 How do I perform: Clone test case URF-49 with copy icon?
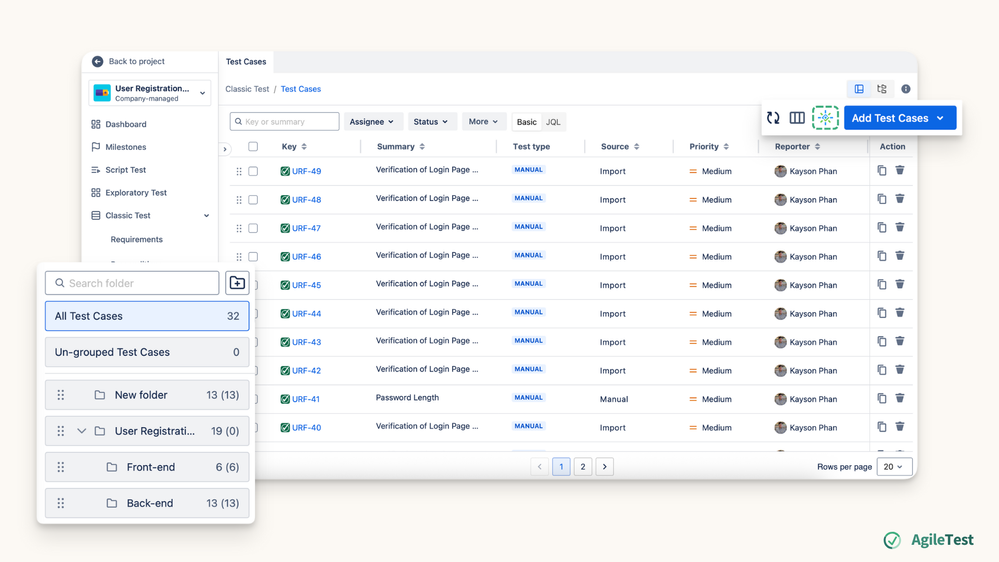tap(882, 171)
